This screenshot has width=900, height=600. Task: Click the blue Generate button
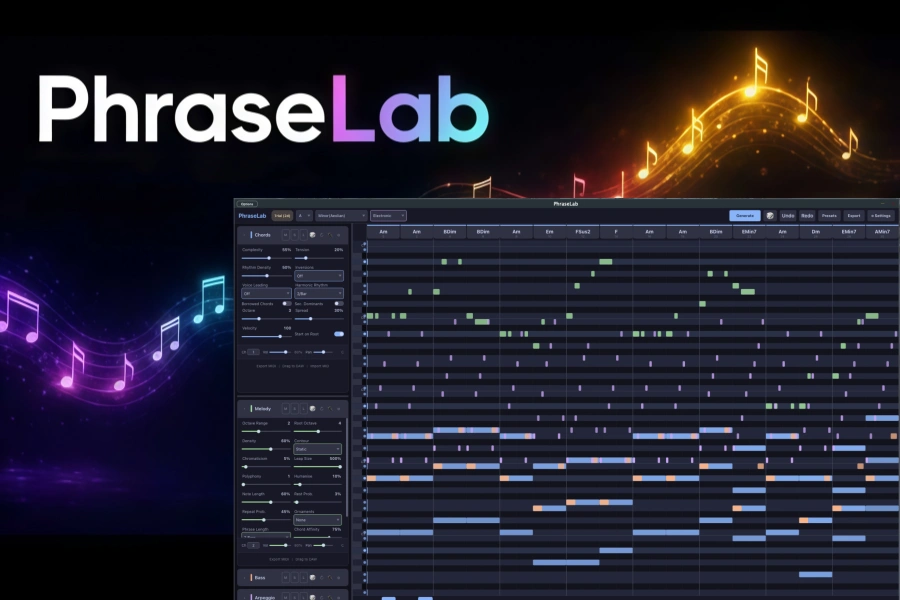click(x=744, y=215)
